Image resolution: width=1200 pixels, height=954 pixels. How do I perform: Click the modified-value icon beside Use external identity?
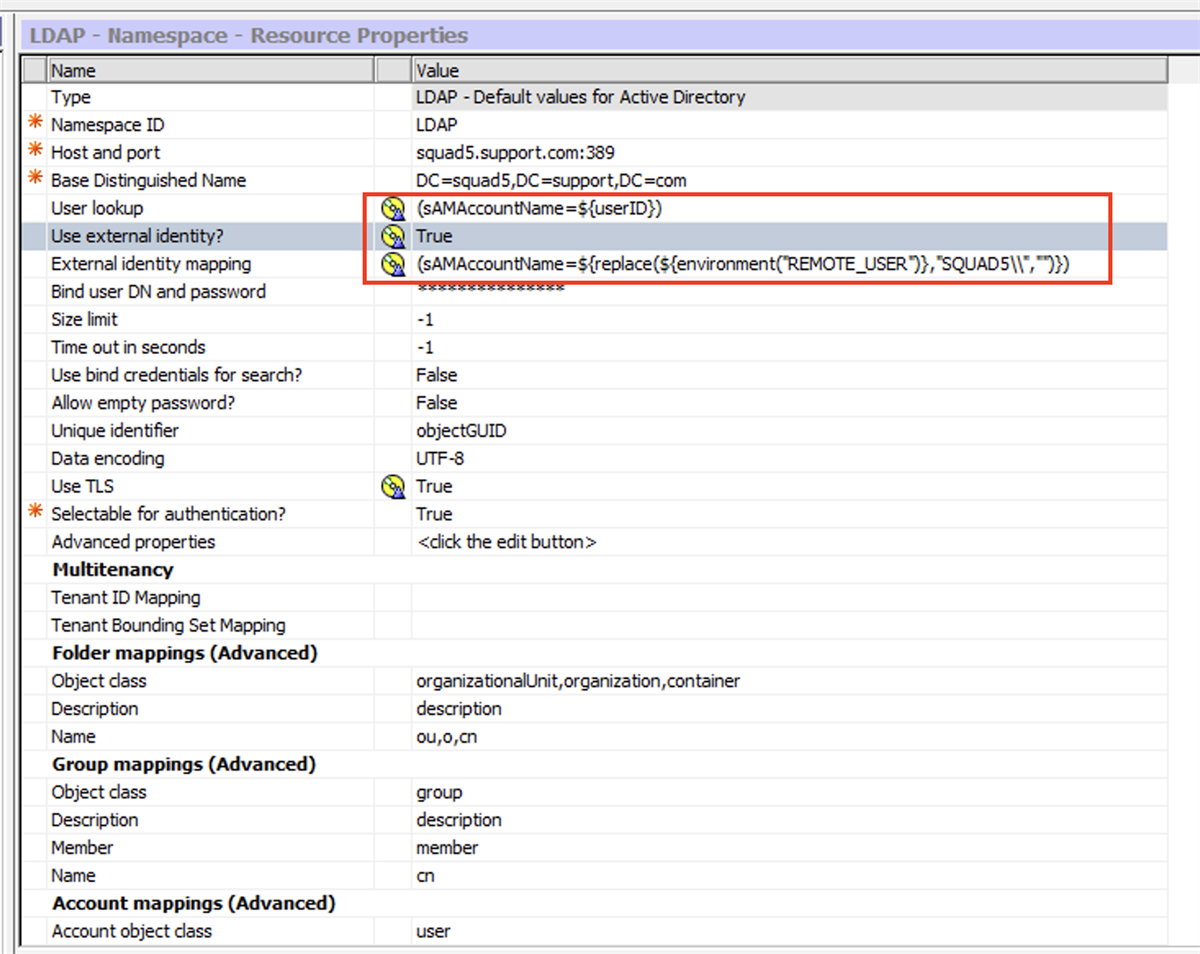pyautogui.click(x=392, y=237)
